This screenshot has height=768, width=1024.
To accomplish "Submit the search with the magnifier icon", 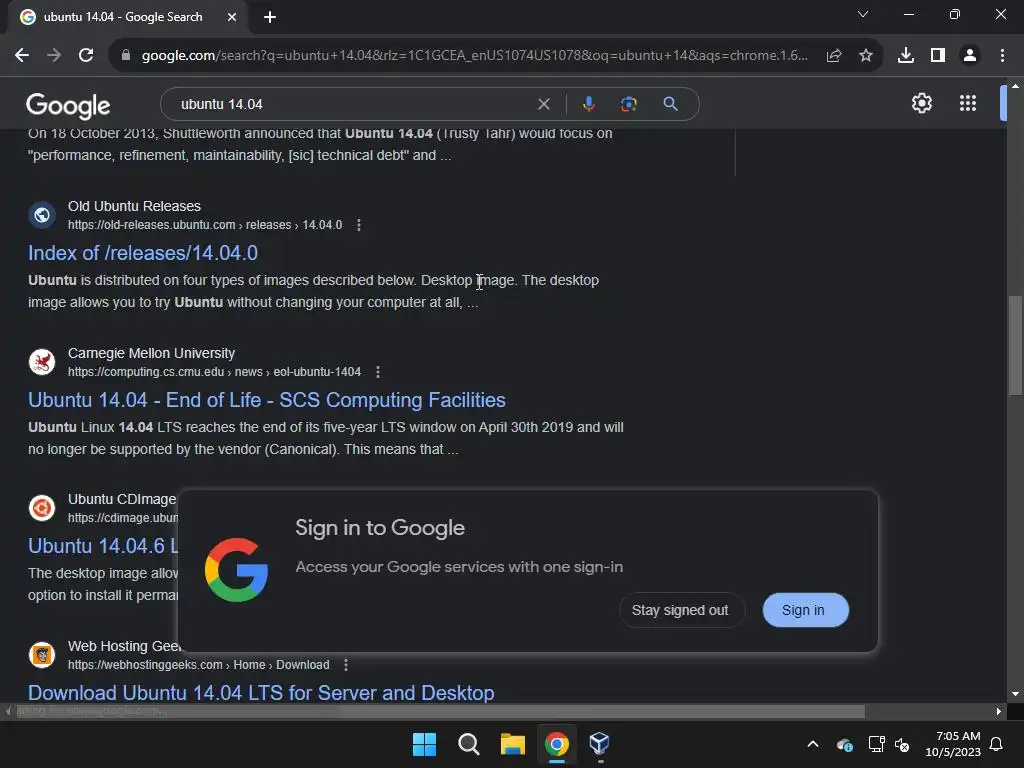I will tap(670, 104).
